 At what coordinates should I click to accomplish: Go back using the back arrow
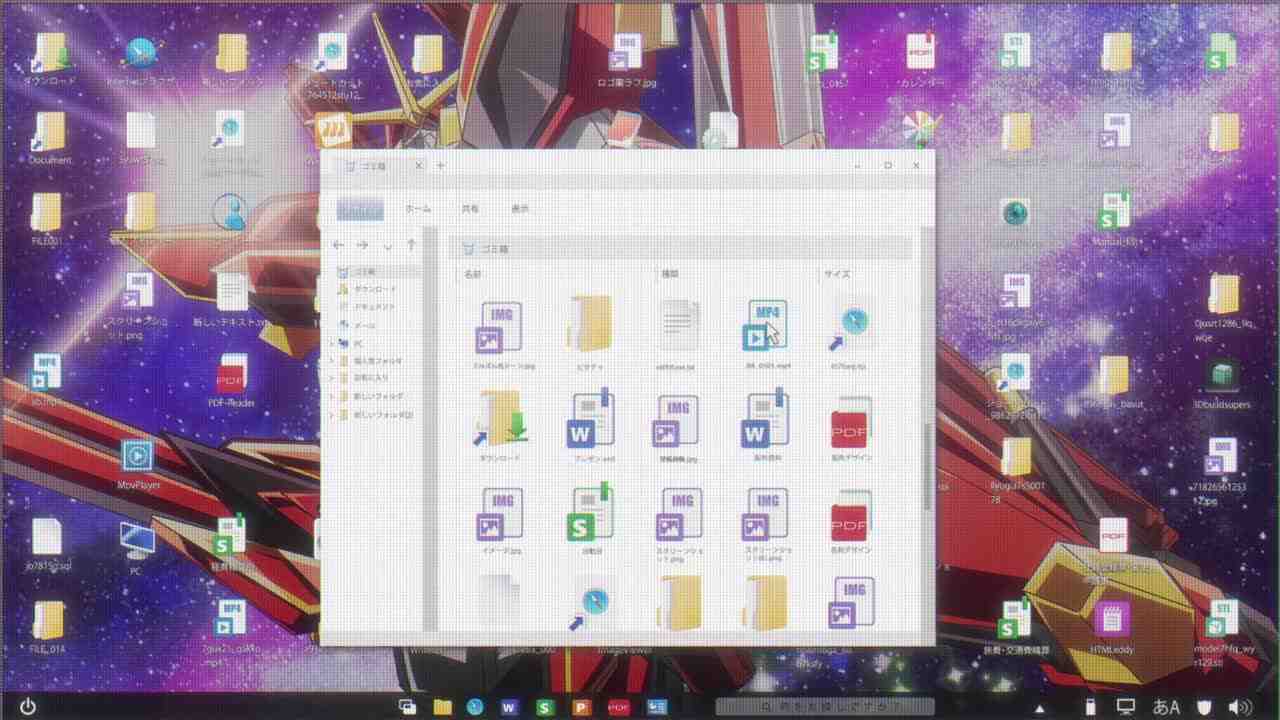(338, 245)
